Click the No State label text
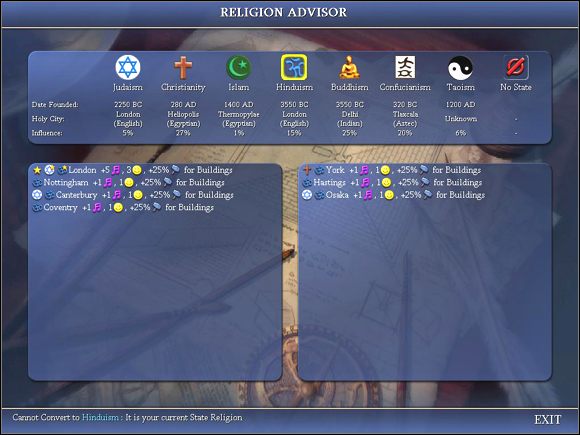 point(516,87)
